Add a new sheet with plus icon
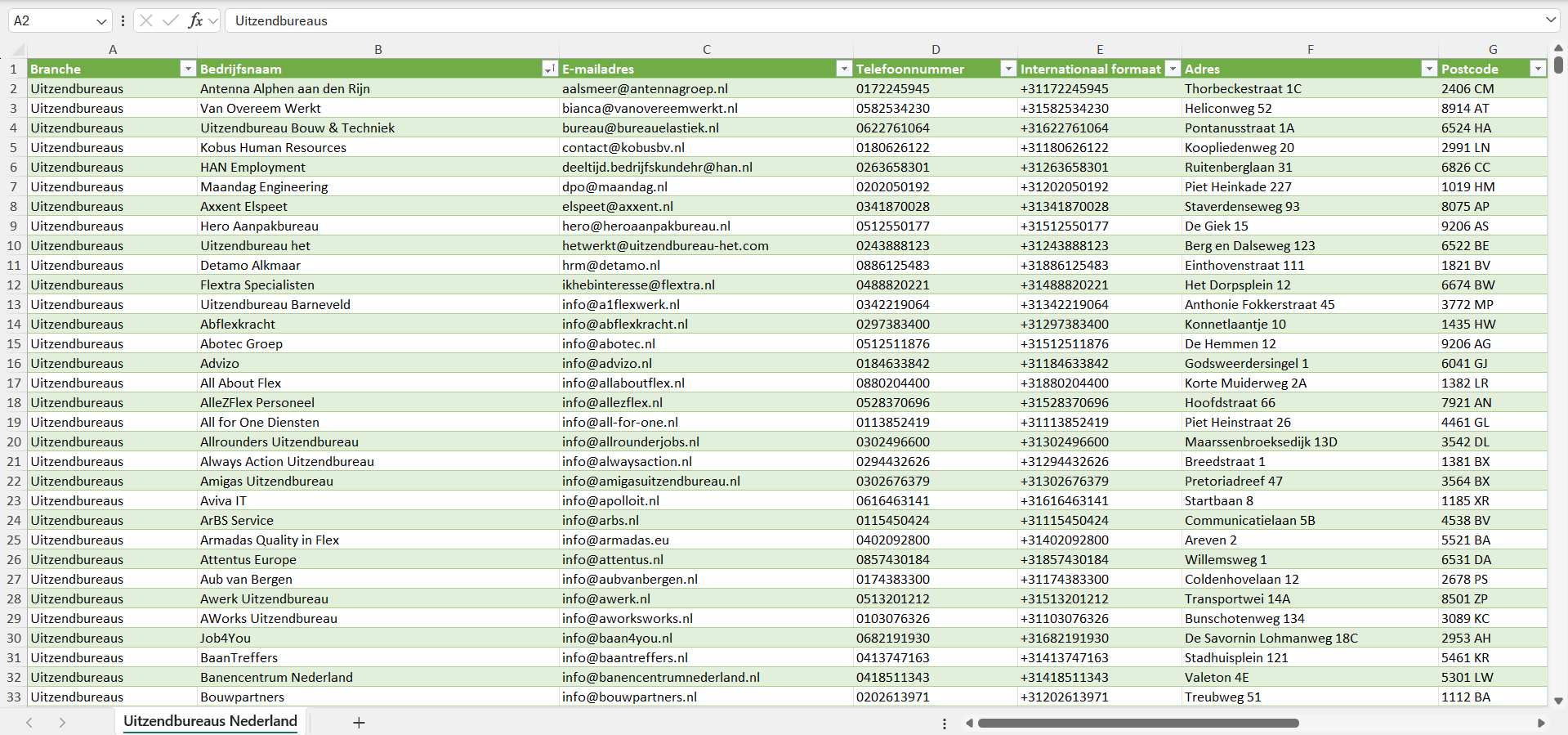Screen dimensions: 1568x735 359,723
